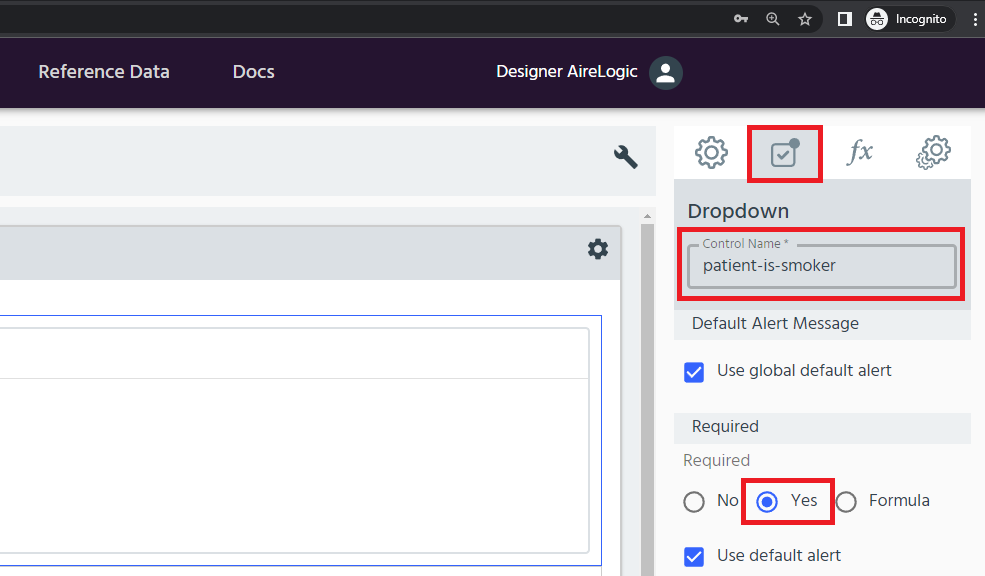Click the wrench tools icon
Screen dimensions: 985x576
coord(626,156)
